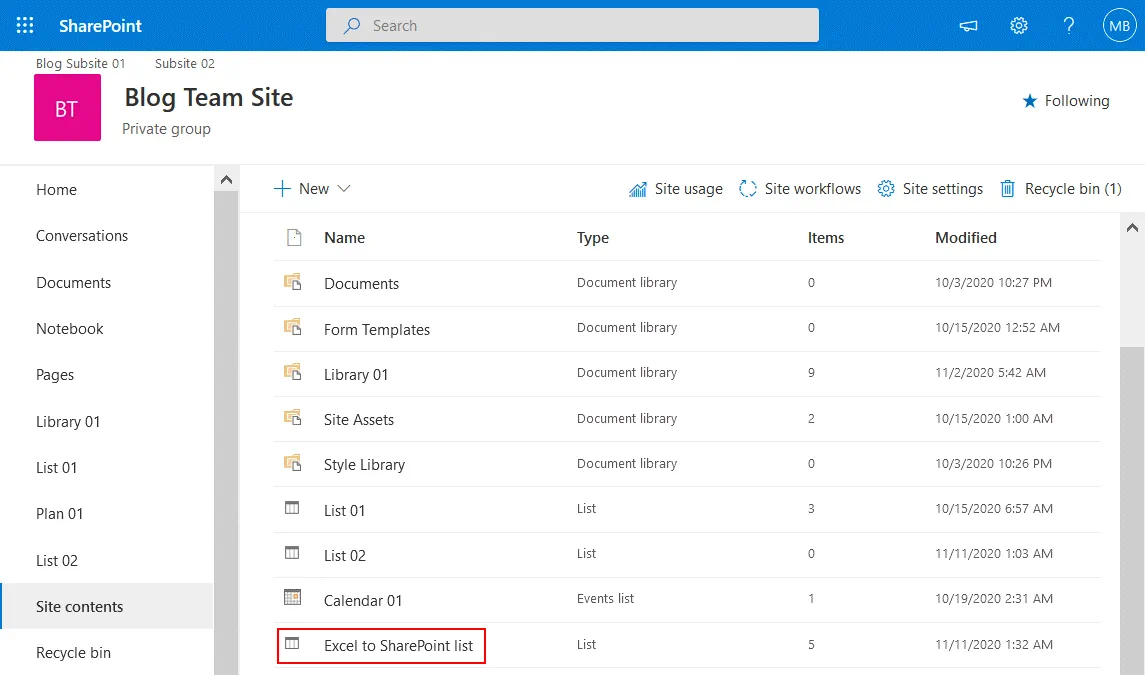Expand the New dropdown menu
Image resolution: width=1145 pixels, height=675 pixels.
(x=312, y=189)
